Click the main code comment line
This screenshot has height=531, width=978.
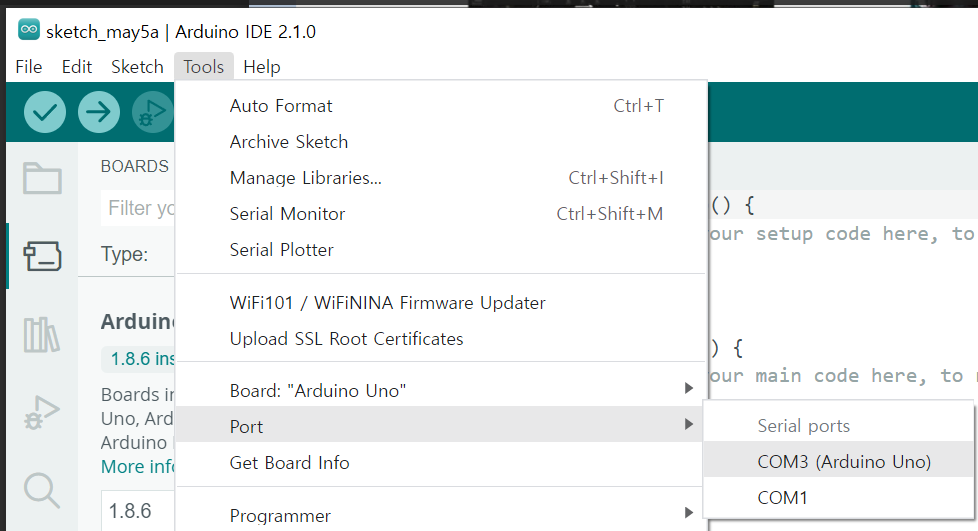(x=842, y=376)
